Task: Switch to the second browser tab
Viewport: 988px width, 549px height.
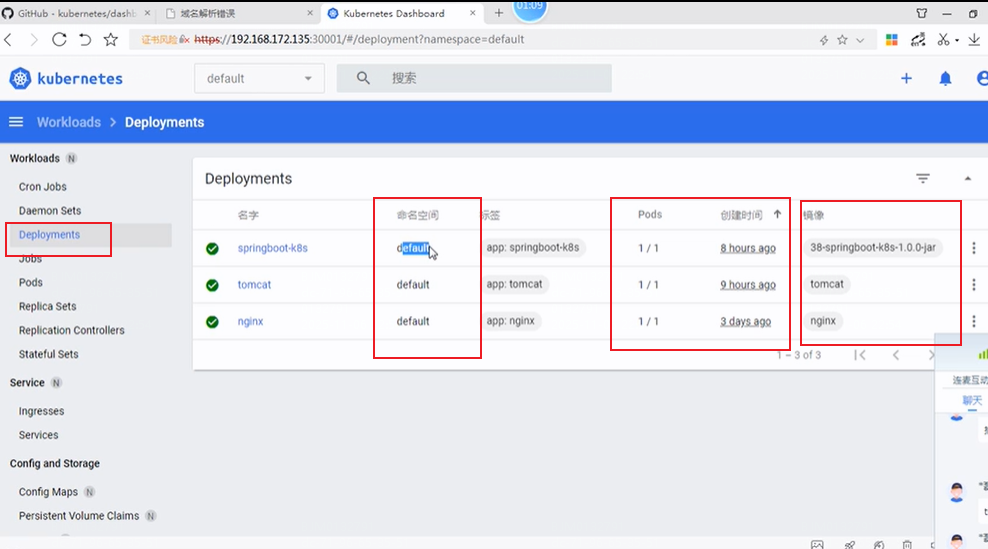Action: 239,13
